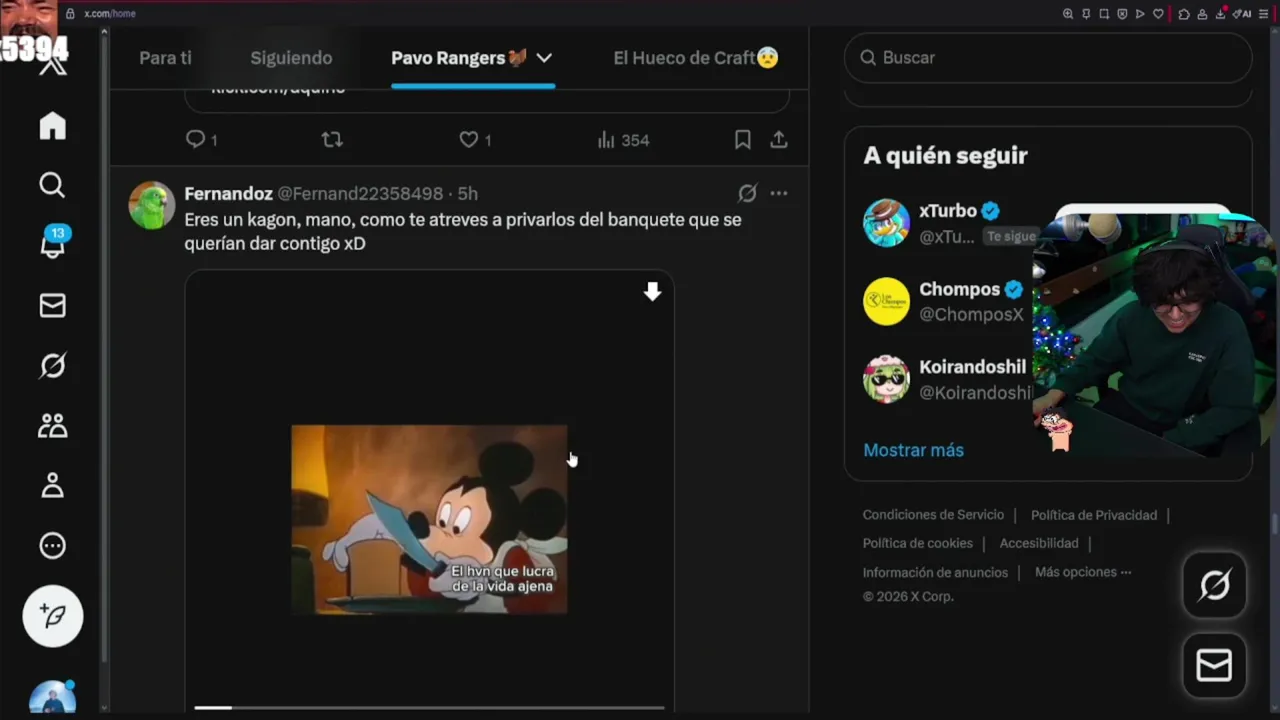Click the compose Post feather button
This screenshot has width=1280, height=720.
coord(53,616)
